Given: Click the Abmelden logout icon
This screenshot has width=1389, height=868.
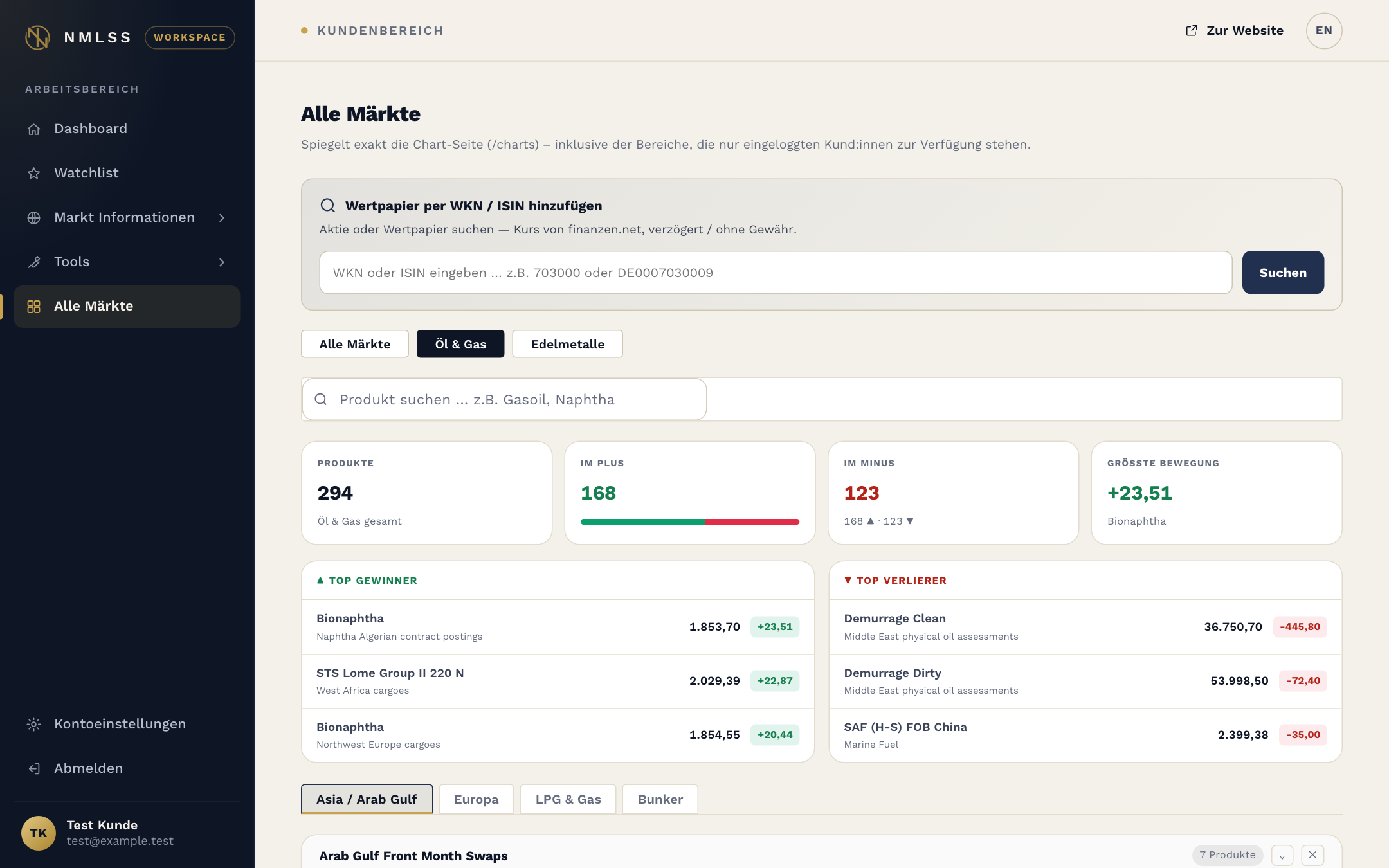Looking at the screenshot, I should coord(34,769).
